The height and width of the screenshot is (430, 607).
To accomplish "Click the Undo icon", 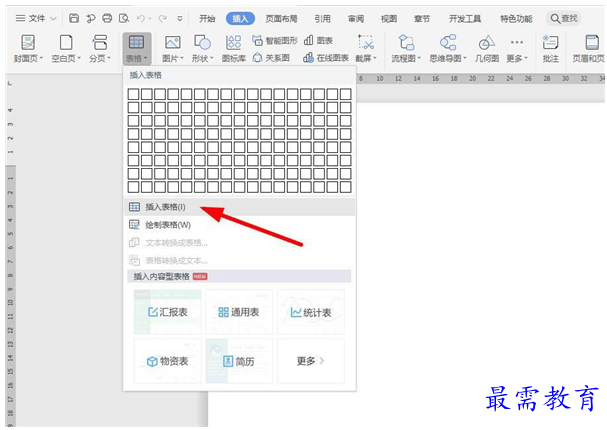I will [x=141, y=18].
